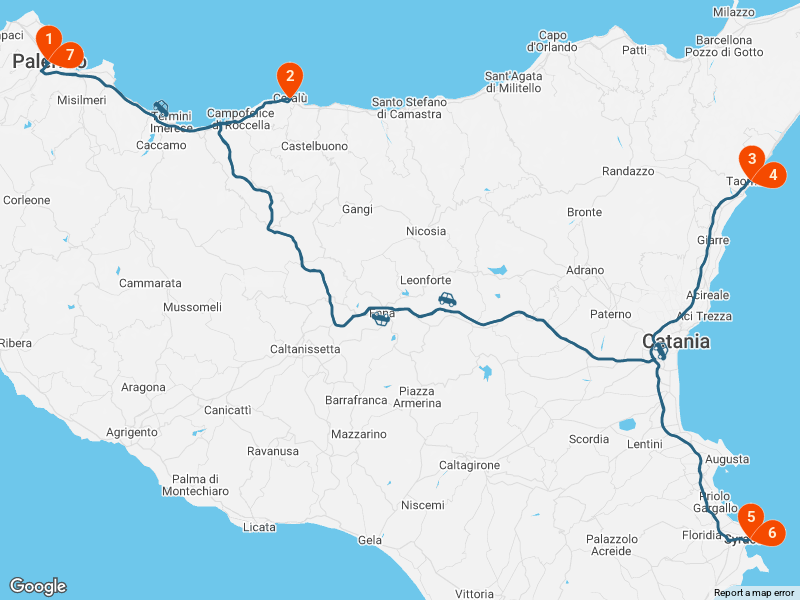Select marker number 4 on the east coast
Screen dimensions: 800x600
pos(773,175)
